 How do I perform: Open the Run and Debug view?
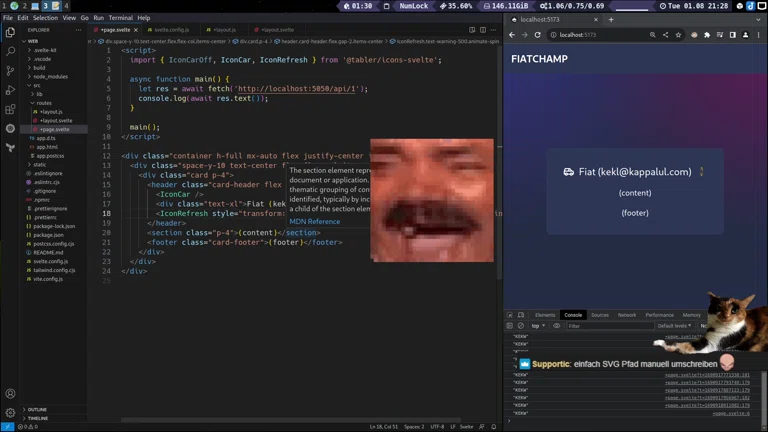10,90
